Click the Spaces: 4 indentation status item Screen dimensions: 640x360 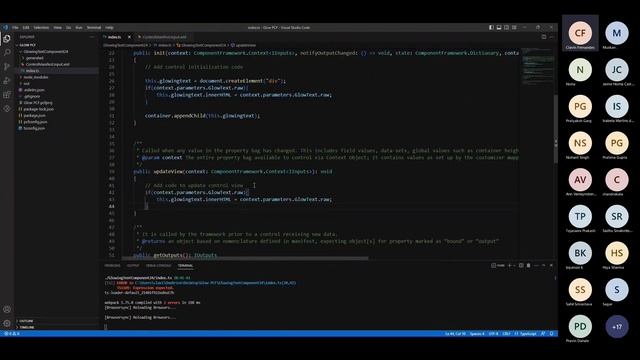[x=477, y=333]
